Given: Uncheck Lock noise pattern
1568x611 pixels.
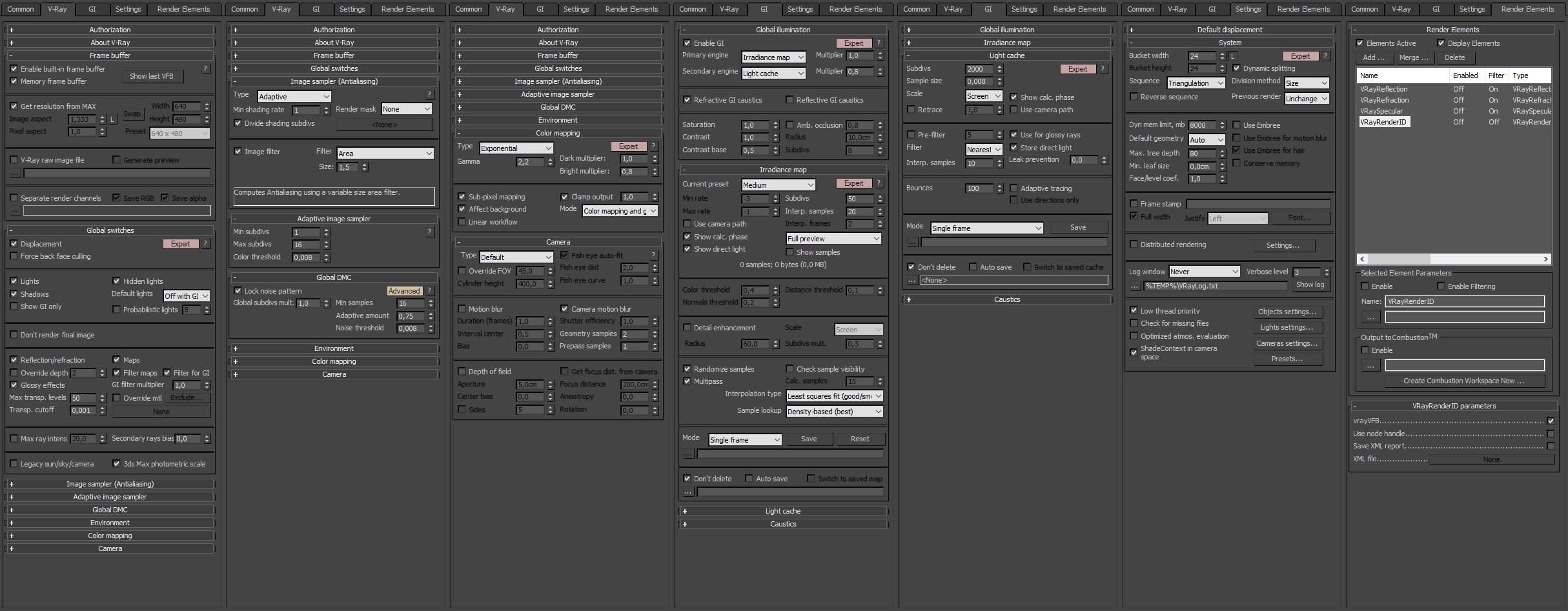Looking at the screenshot, I should [x=238, y=291].
